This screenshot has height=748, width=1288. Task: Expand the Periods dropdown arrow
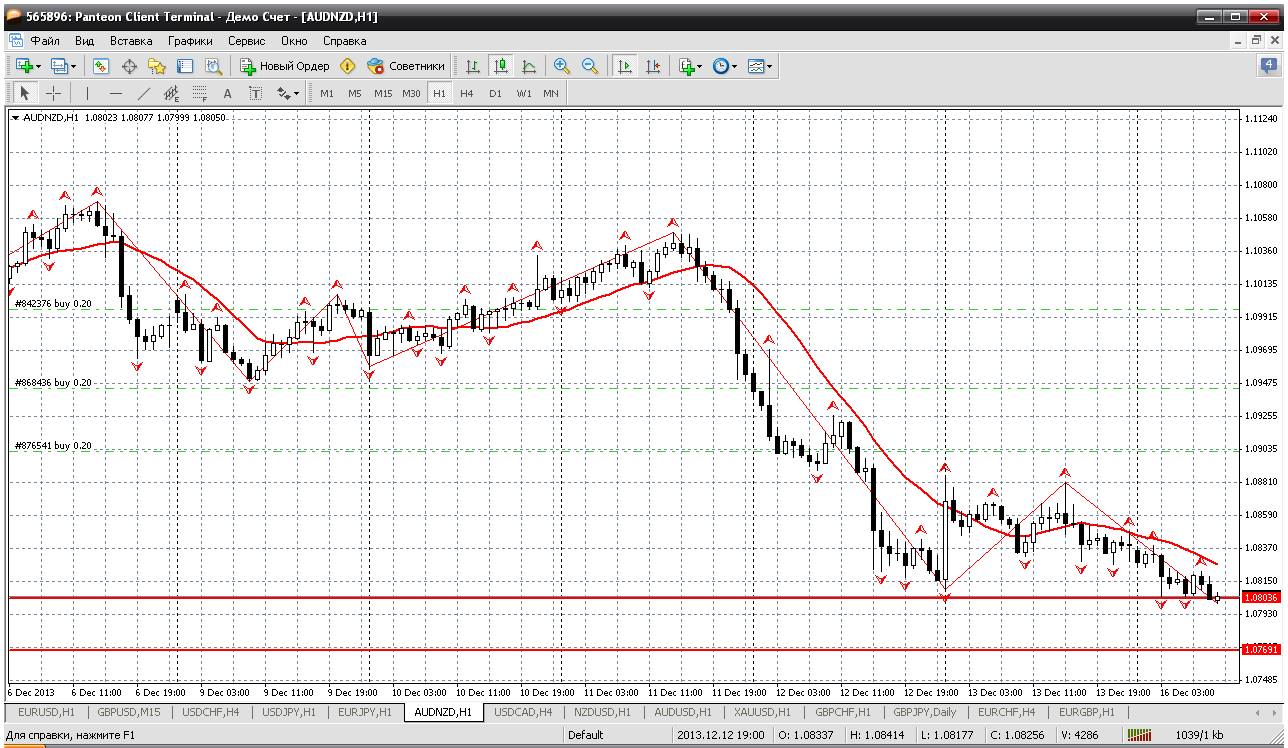point(734,67)
